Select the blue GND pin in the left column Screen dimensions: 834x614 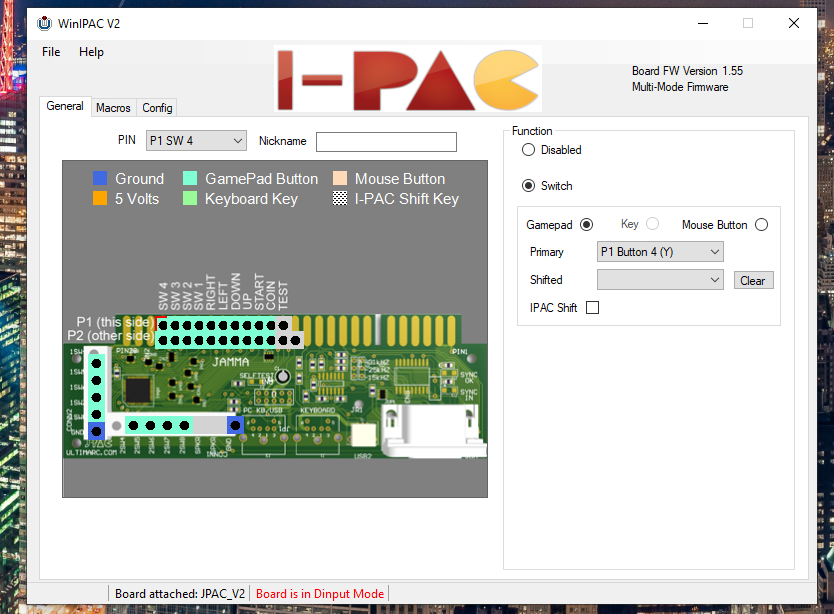click(96, 431)
